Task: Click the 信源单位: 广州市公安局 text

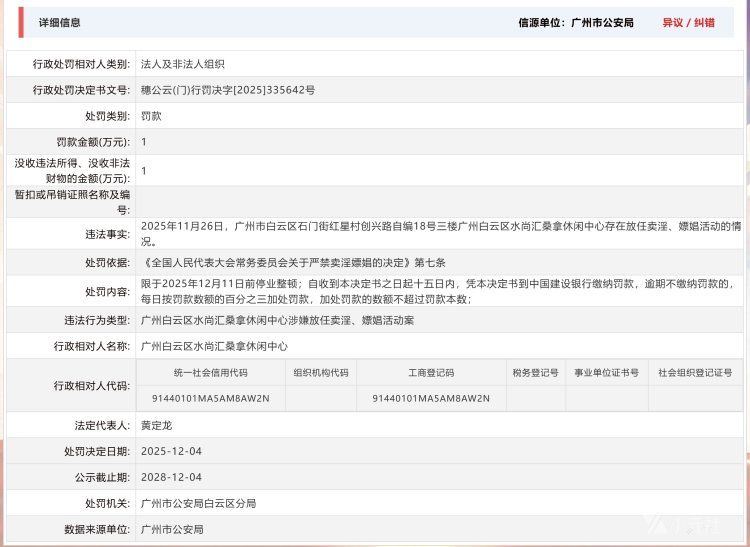Action: [575, 22]
